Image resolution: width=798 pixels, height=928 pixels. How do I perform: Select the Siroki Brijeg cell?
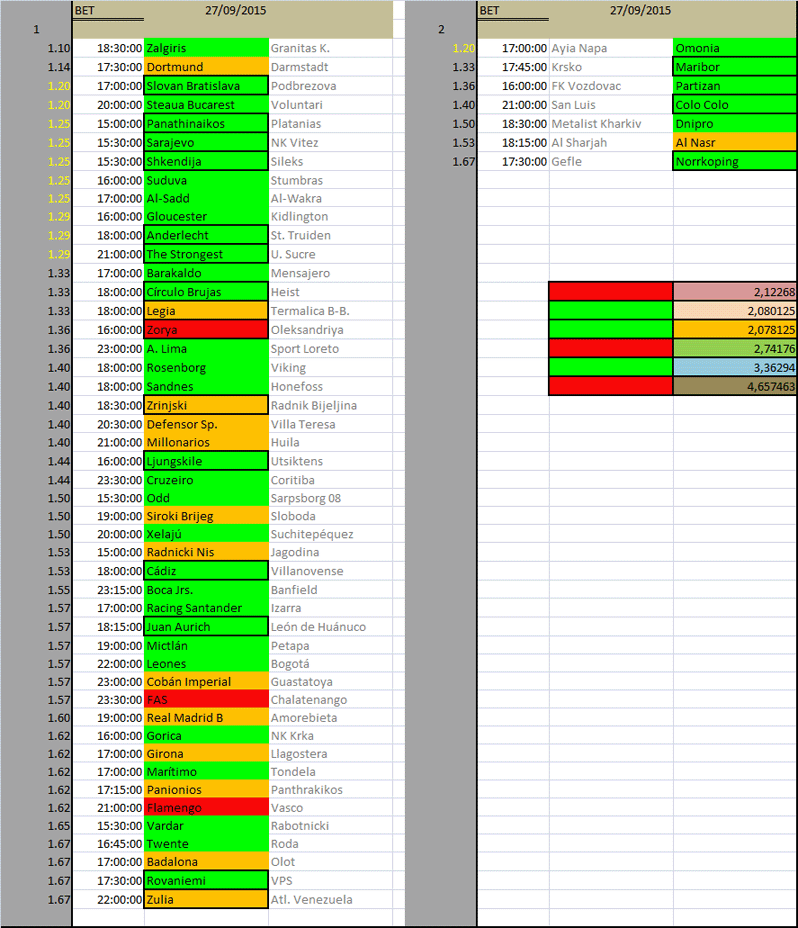click(x=206, y=516)
